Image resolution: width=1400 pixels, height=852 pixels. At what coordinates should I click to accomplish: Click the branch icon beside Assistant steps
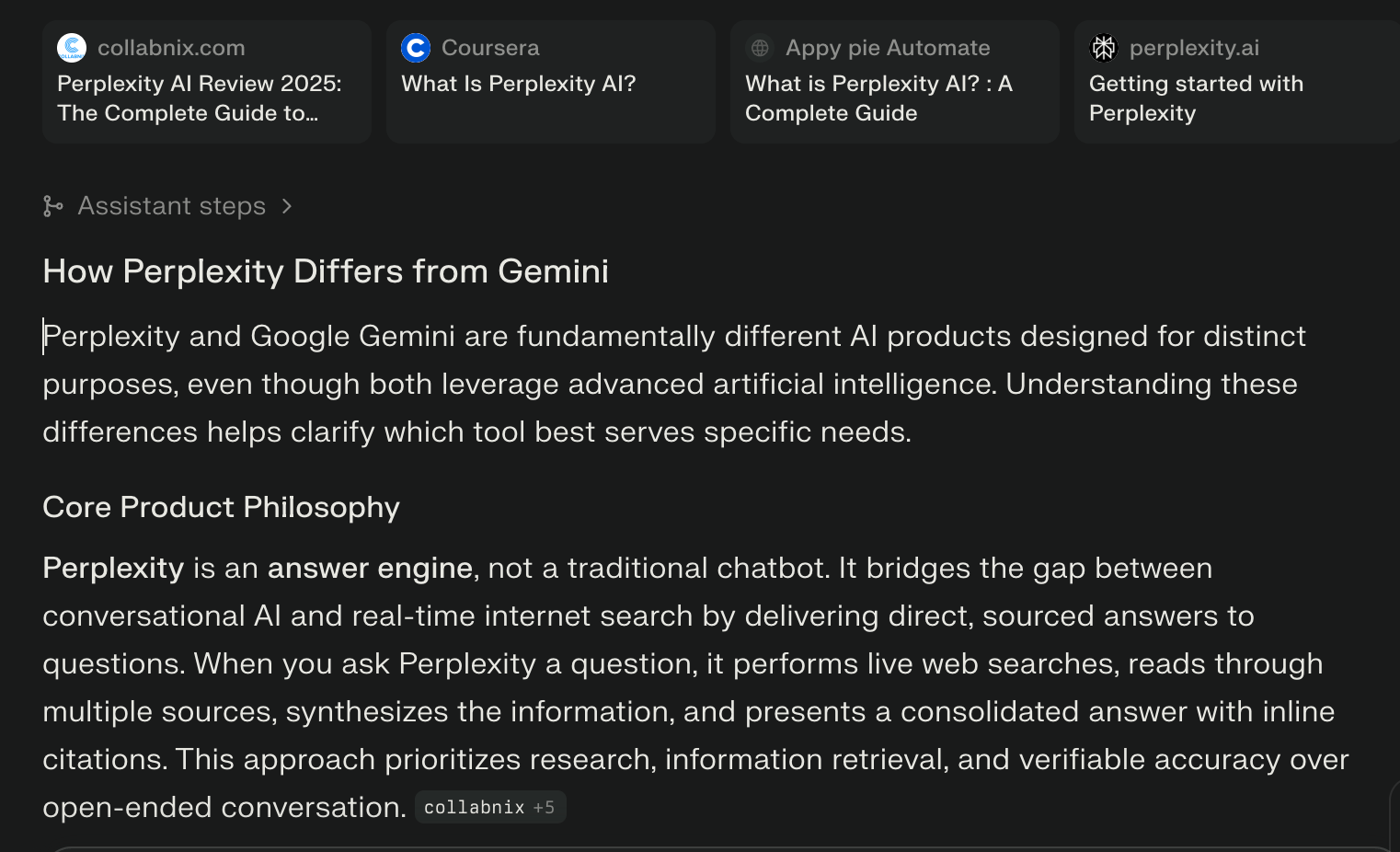[53, 206]
